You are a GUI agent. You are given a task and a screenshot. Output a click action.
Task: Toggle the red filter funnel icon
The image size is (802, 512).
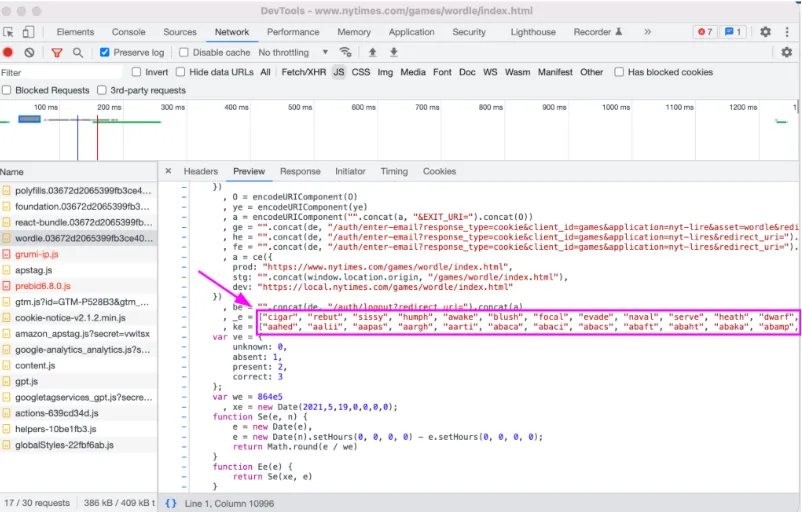57,52
